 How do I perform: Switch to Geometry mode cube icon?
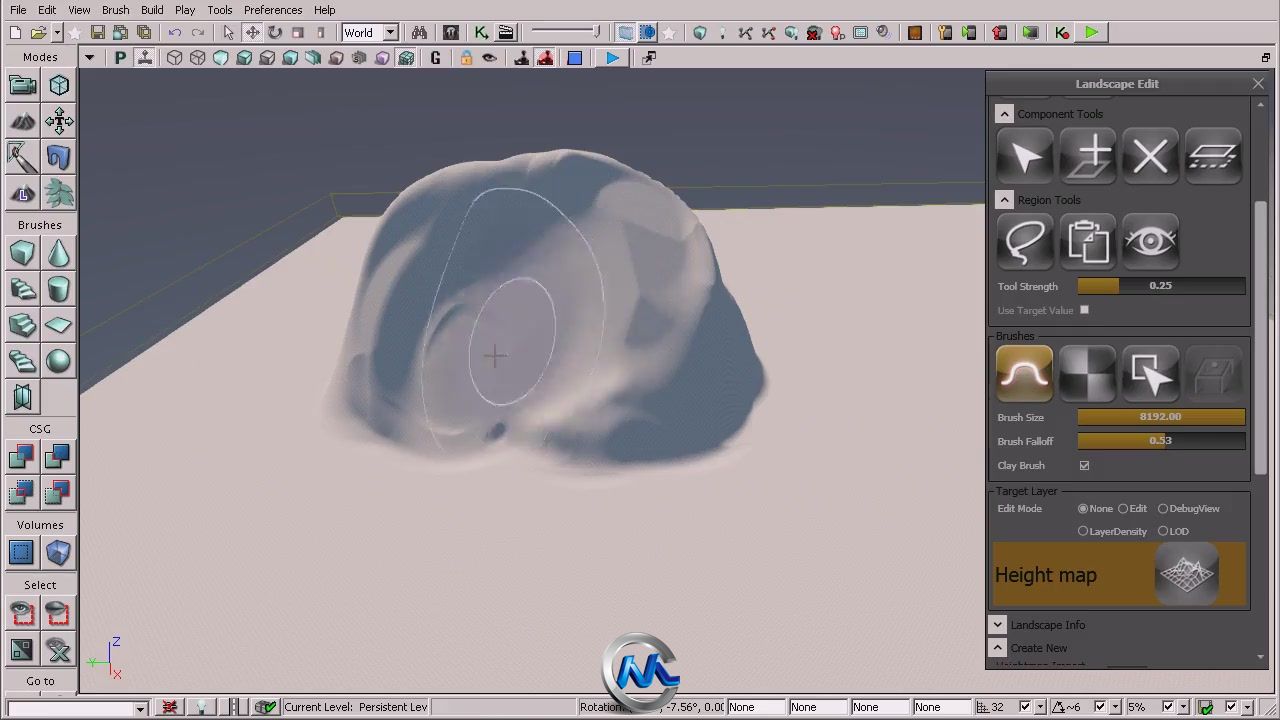point(59,86)
